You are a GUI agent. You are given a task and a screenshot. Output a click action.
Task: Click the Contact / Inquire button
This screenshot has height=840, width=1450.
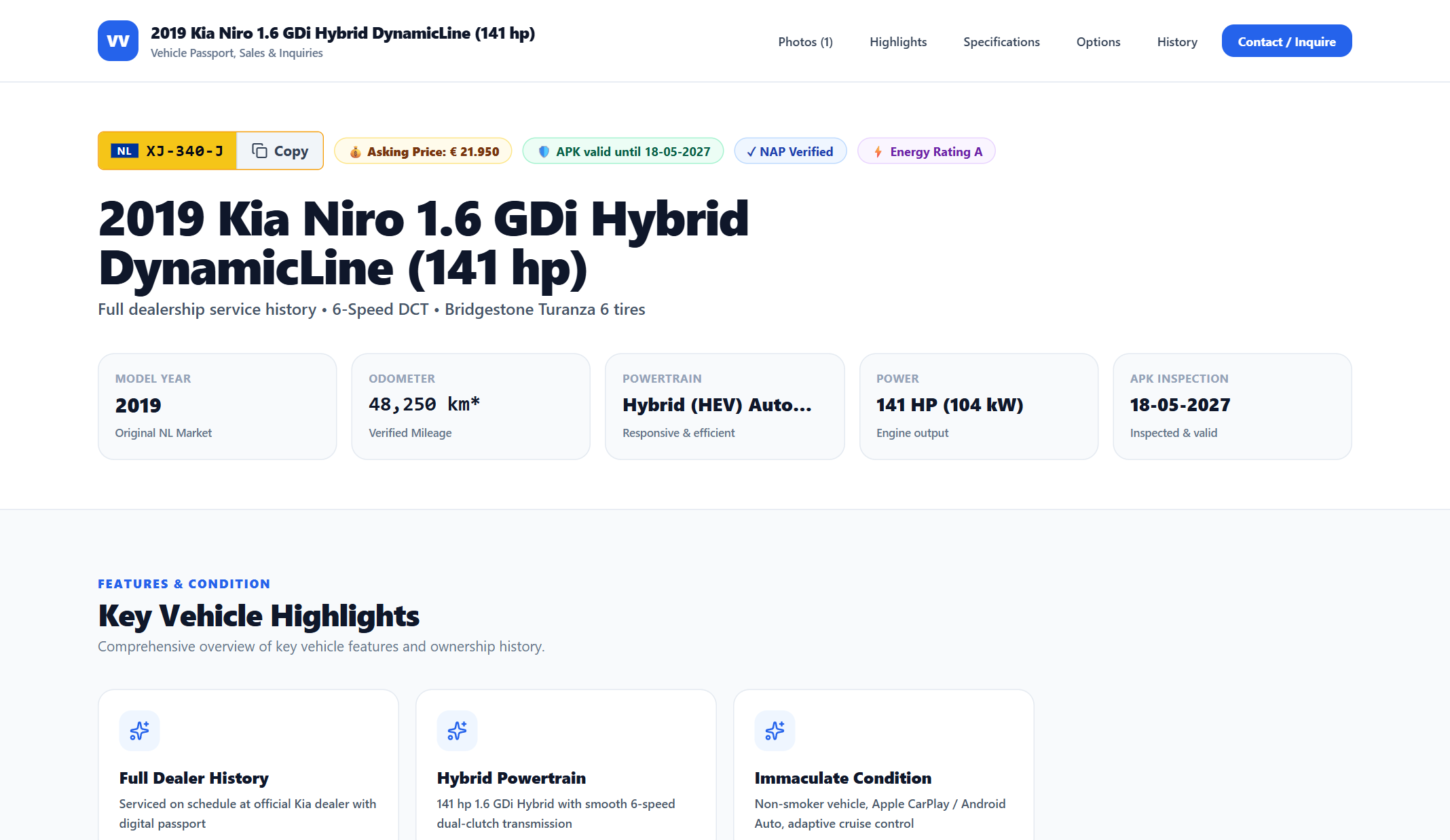click(1286, 41)
